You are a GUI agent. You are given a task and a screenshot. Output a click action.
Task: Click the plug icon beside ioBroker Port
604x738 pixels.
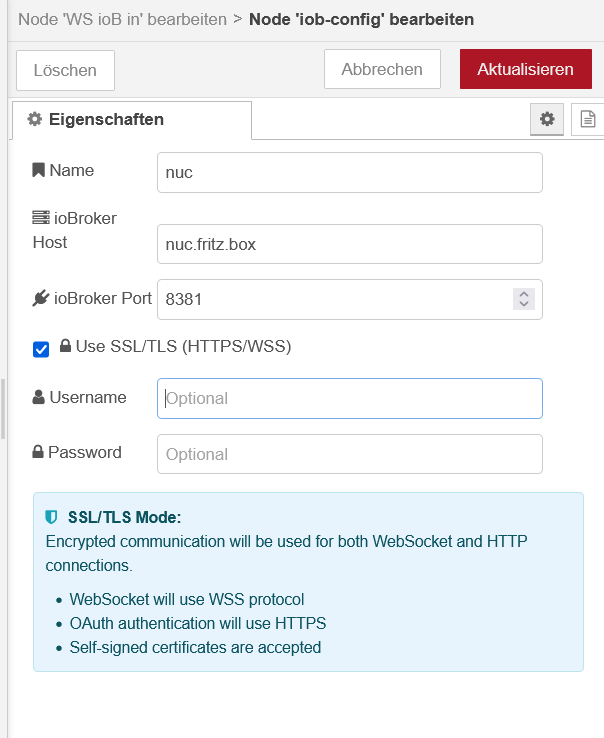point(41,298)
